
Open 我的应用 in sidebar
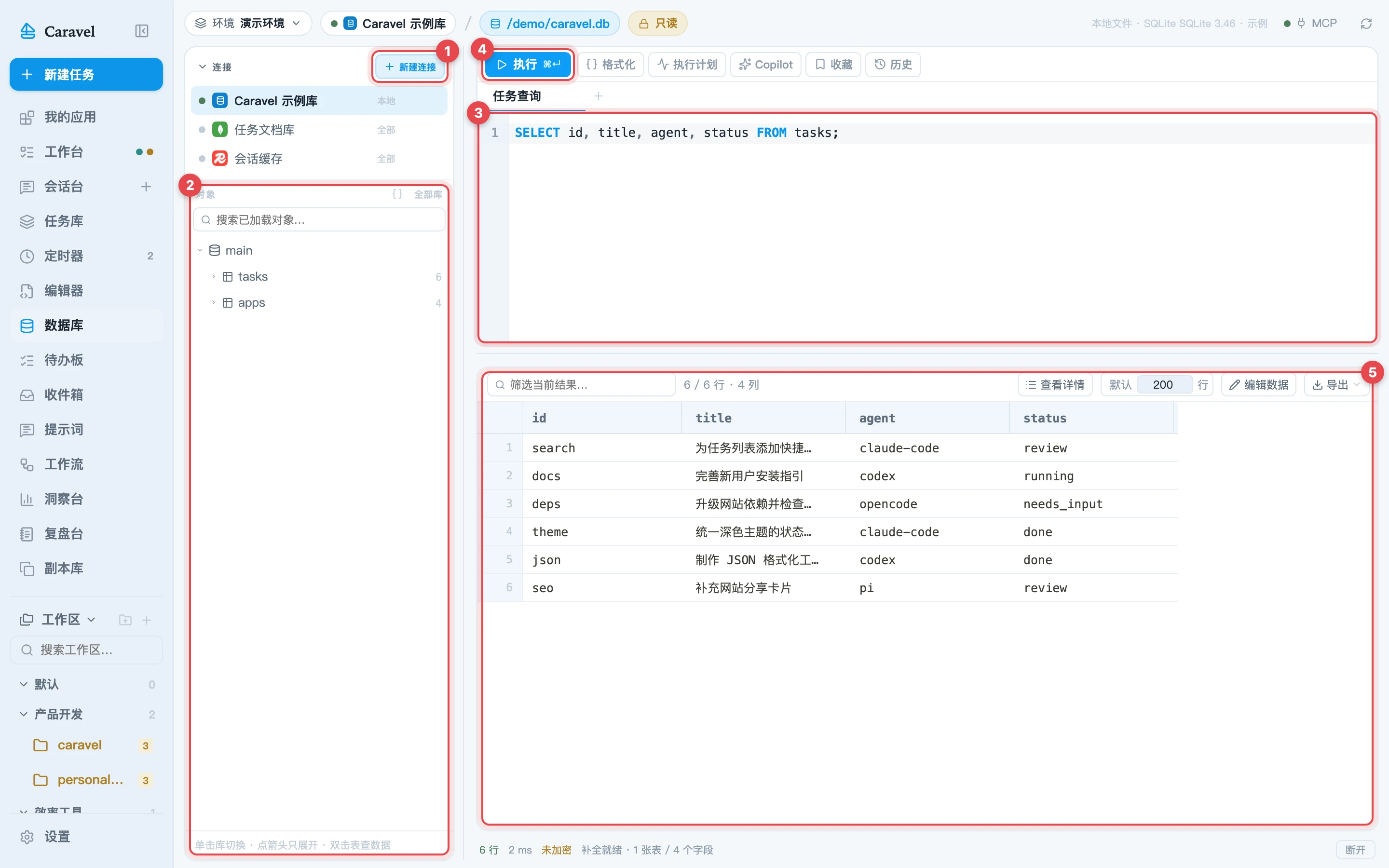tap(86, 117)
